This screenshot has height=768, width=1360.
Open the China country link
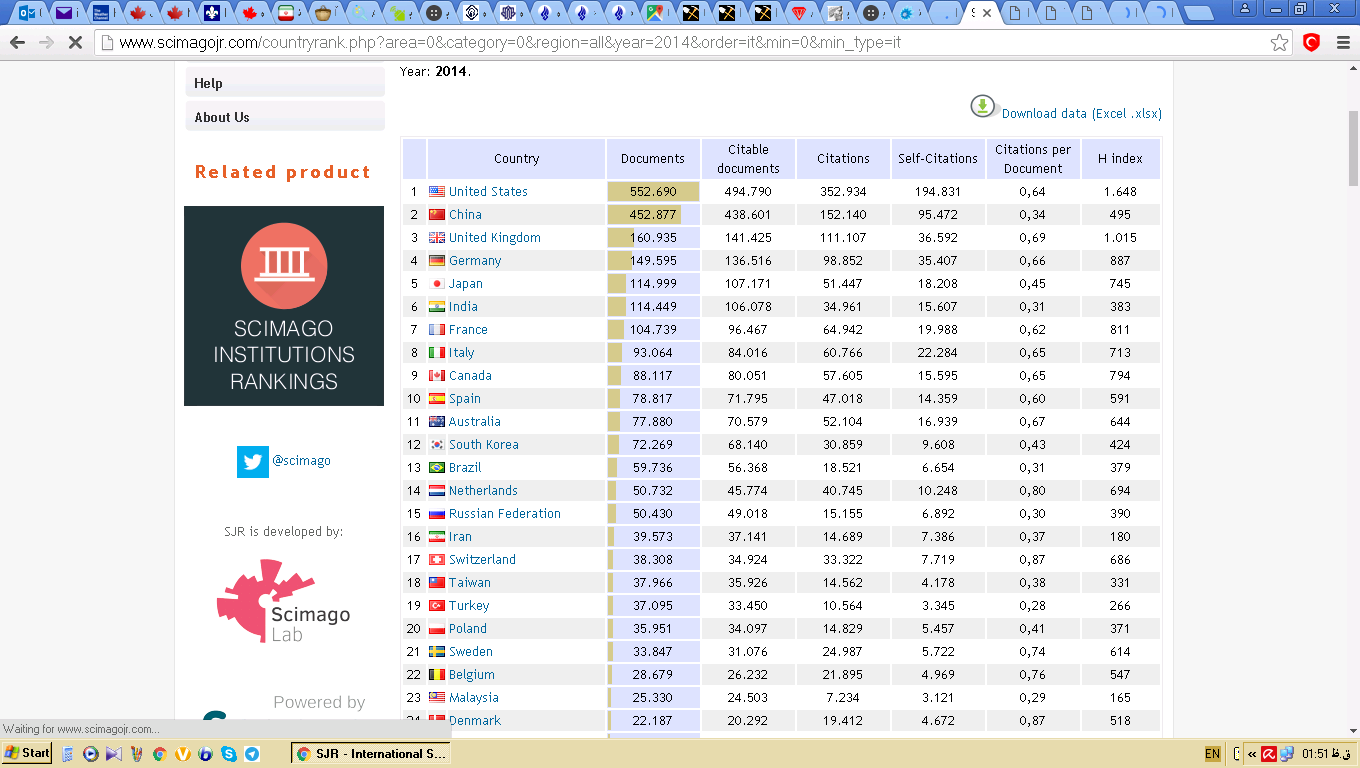465,215
